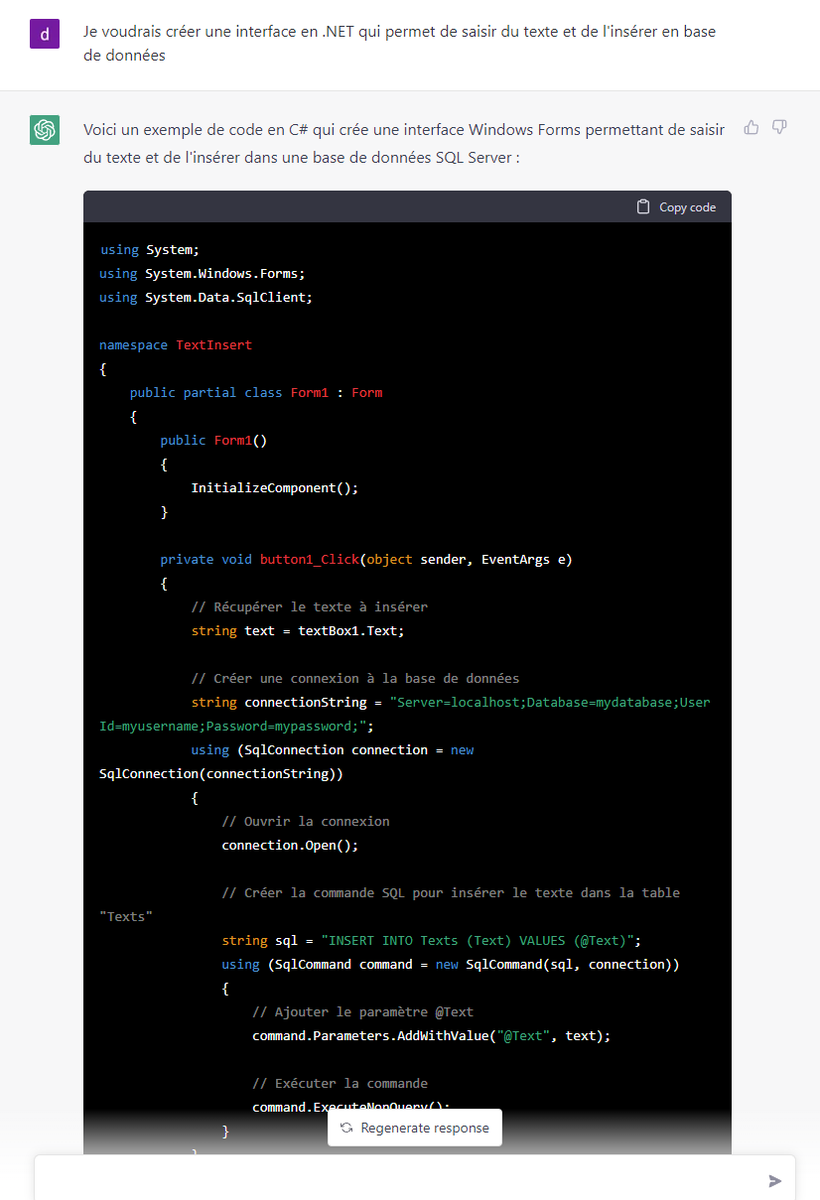The height and width of the screenshot is (1200, 820).
Task: Click "SqlConnection(connectionString))" line
Action: point(221,774)
